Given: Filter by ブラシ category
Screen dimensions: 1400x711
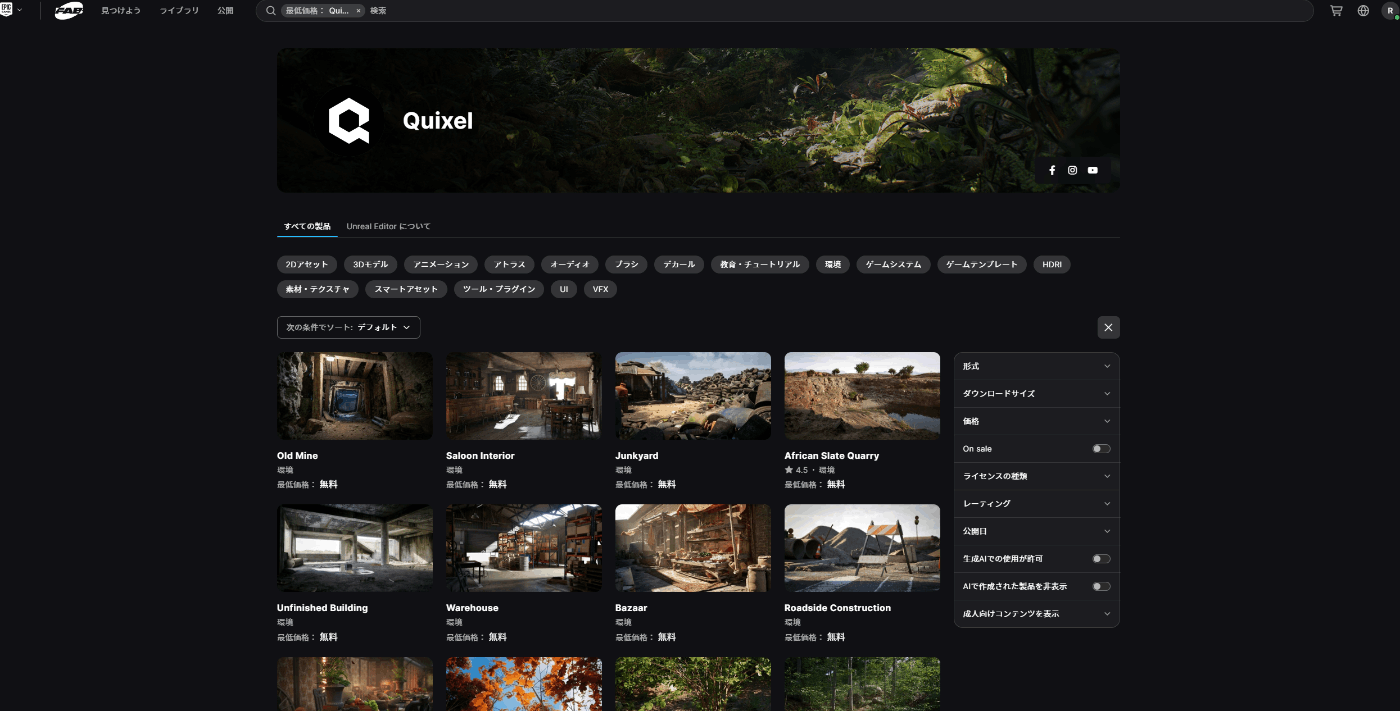Looking at the screenshot, I should pyautogui.click(x=627, y=264).
